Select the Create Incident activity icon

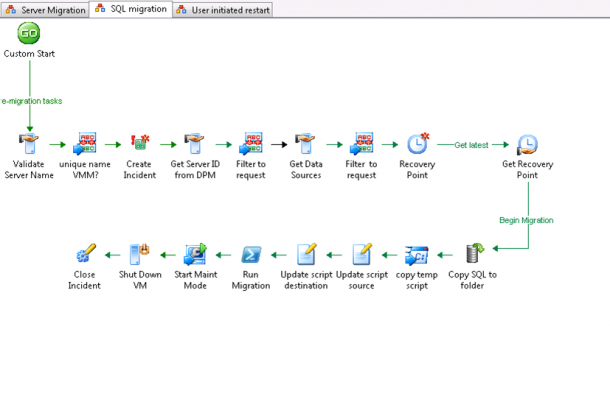tap(140, 143)
